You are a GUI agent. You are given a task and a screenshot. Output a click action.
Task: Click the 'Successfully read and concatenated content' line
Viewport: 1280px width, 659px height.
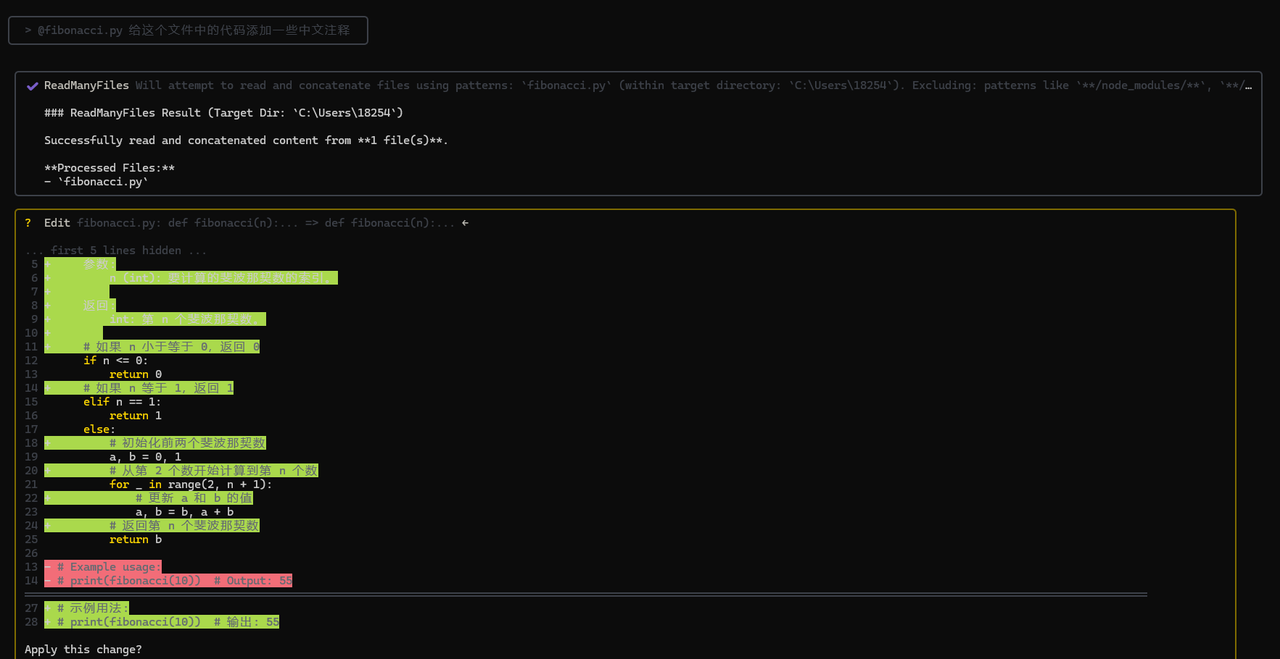(246, 141)
